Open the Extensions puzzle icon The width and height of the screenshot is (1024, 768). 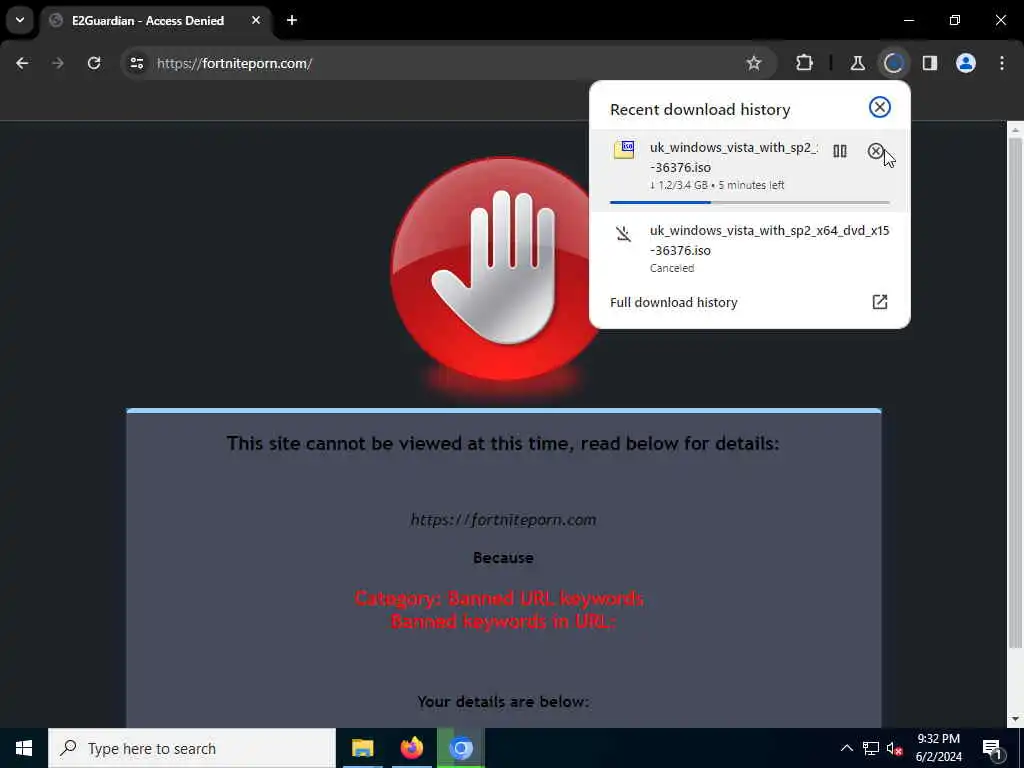(805, 63)
